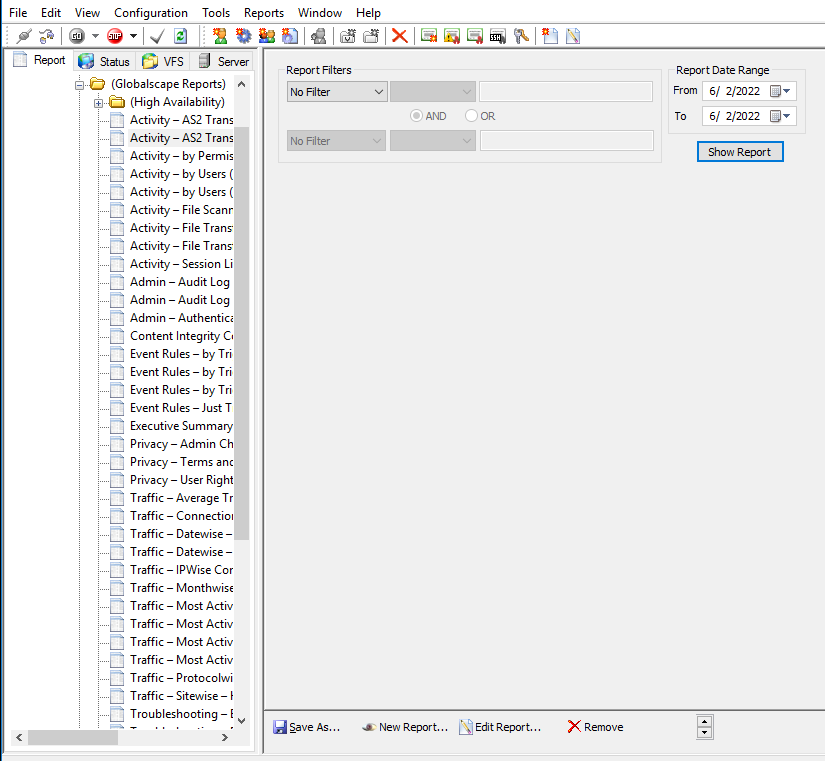Select the Executive Summary report
The width and height of the screenshot is (825, 761).
pos(181,426)
